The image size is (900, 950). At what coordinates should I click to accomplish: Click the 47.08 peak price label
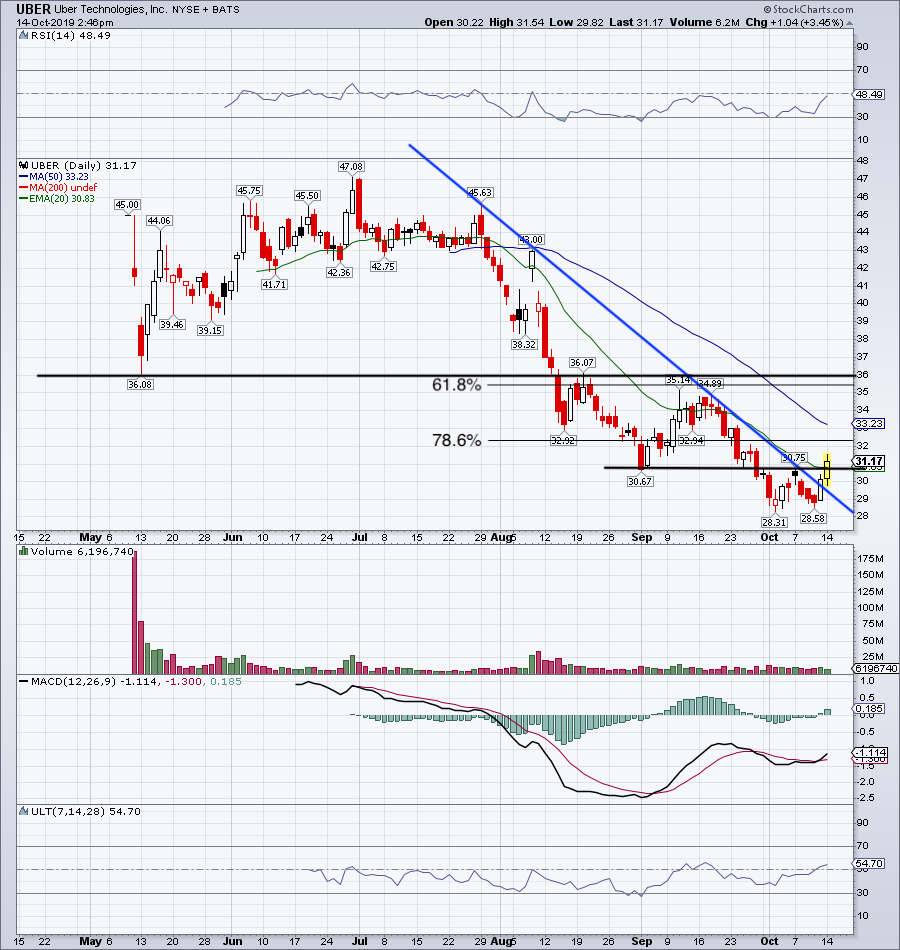[x=351, y=167]
